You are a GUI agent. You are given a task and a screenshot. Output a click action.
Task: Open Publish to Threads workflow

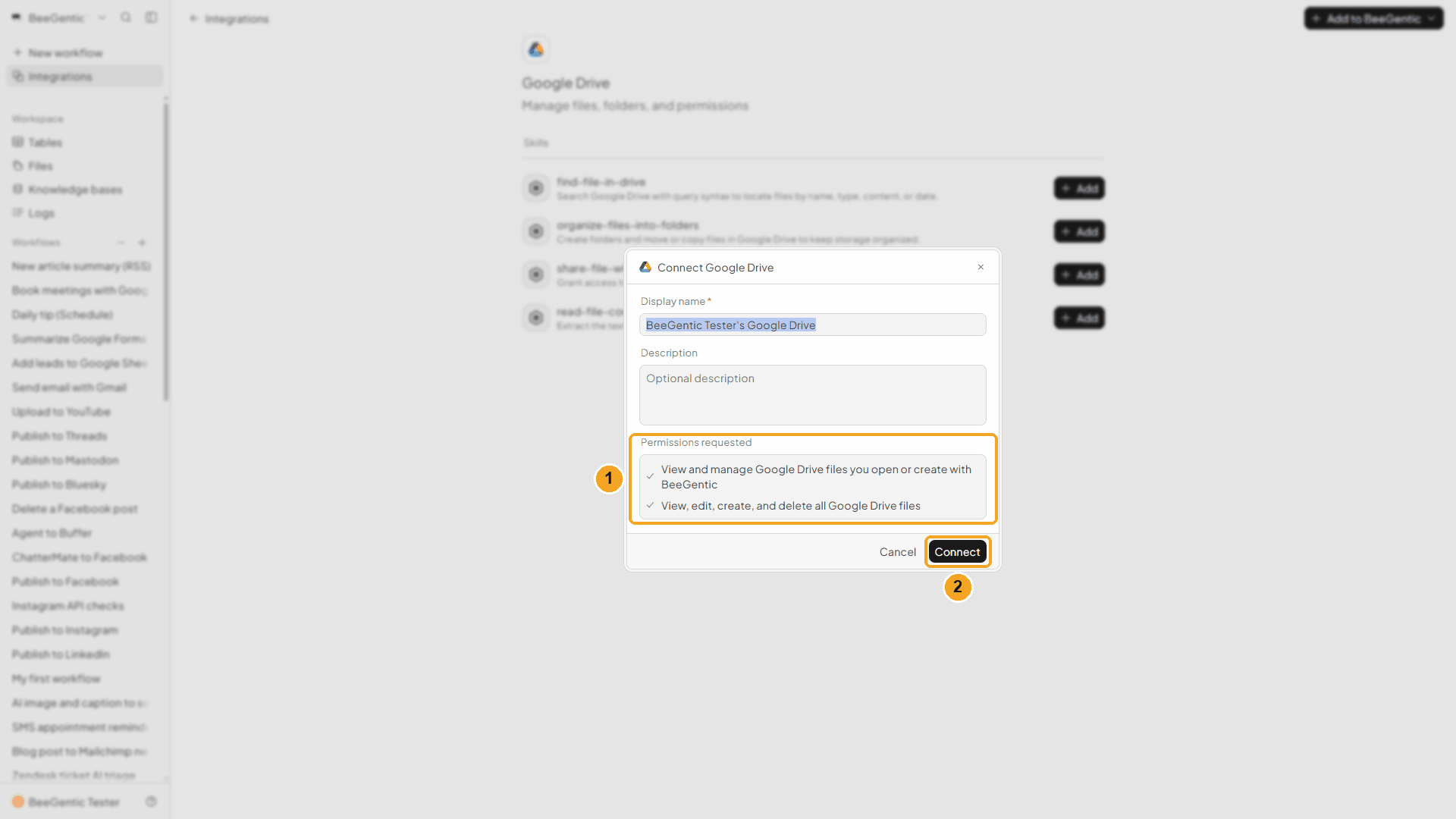point(59,436)
